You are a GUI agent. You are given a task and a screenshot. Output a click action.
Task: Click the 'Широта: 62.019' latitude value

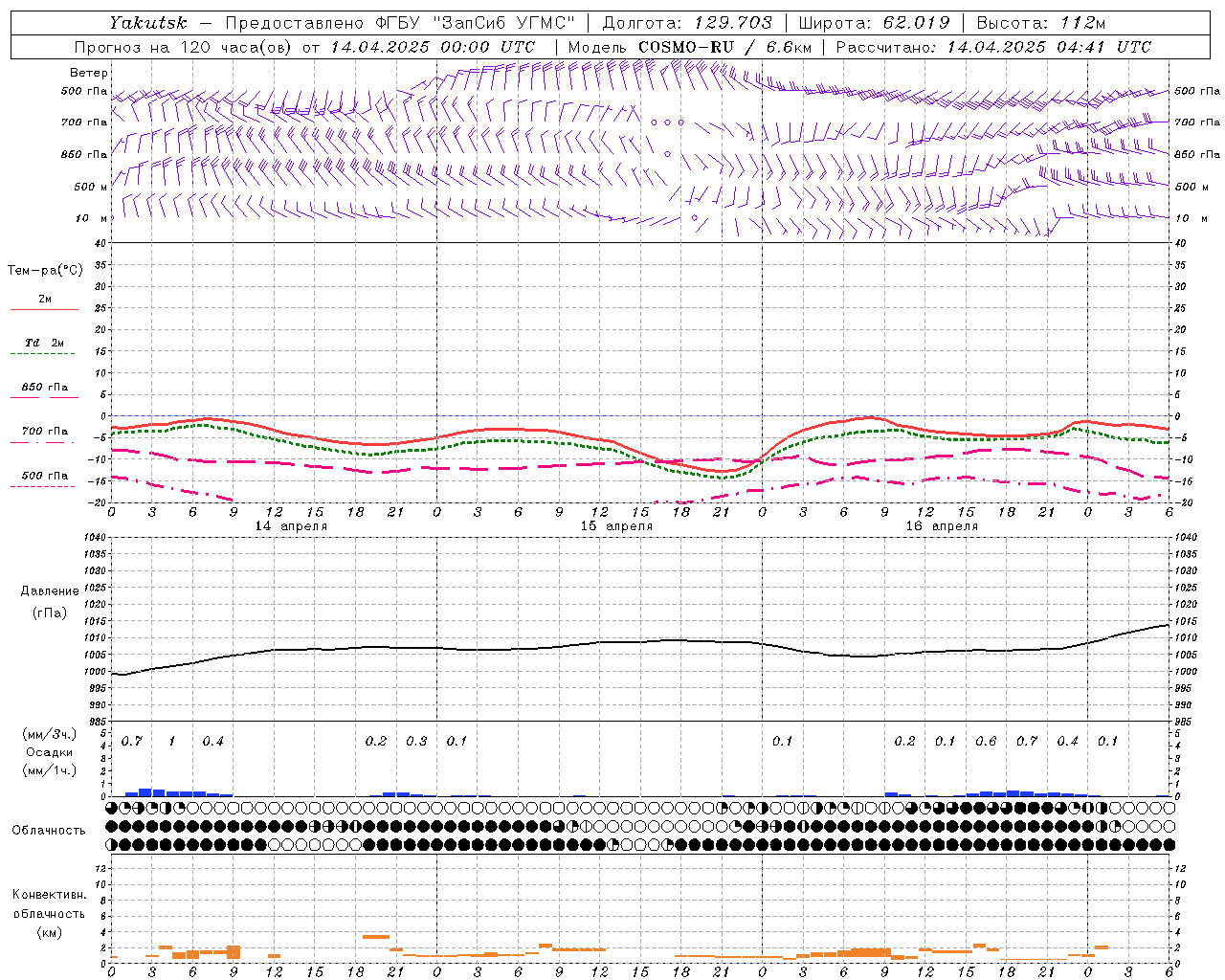(874, 22)
